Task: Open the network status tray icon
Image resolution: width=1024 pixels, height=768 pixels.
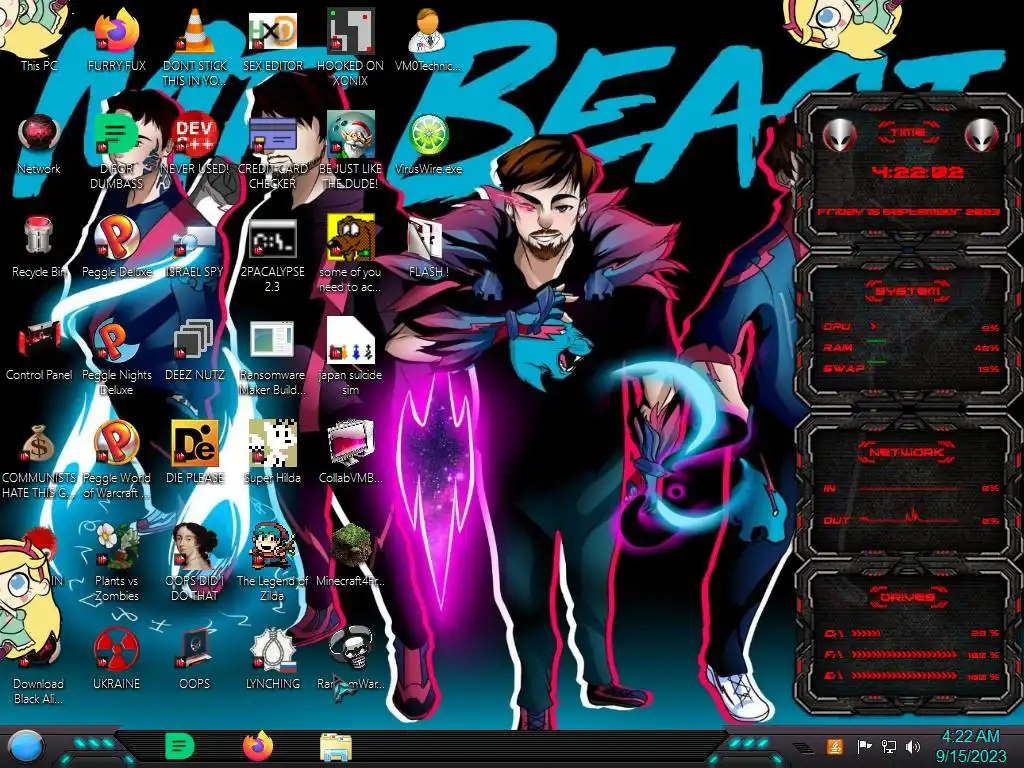Action: (x=889, y=746)
